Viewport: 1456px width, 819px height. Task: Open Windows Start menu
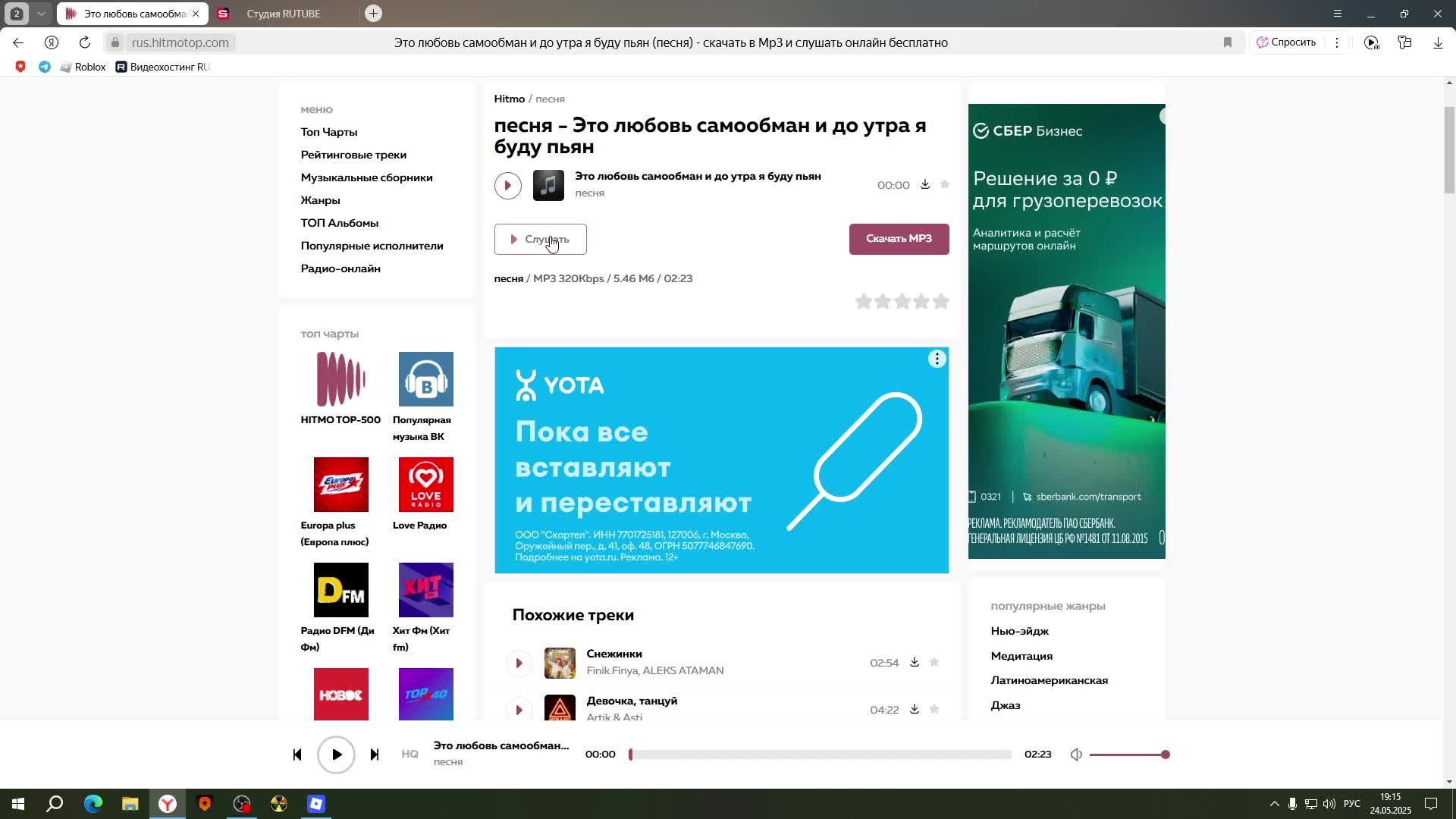click(x=18, y=804)
